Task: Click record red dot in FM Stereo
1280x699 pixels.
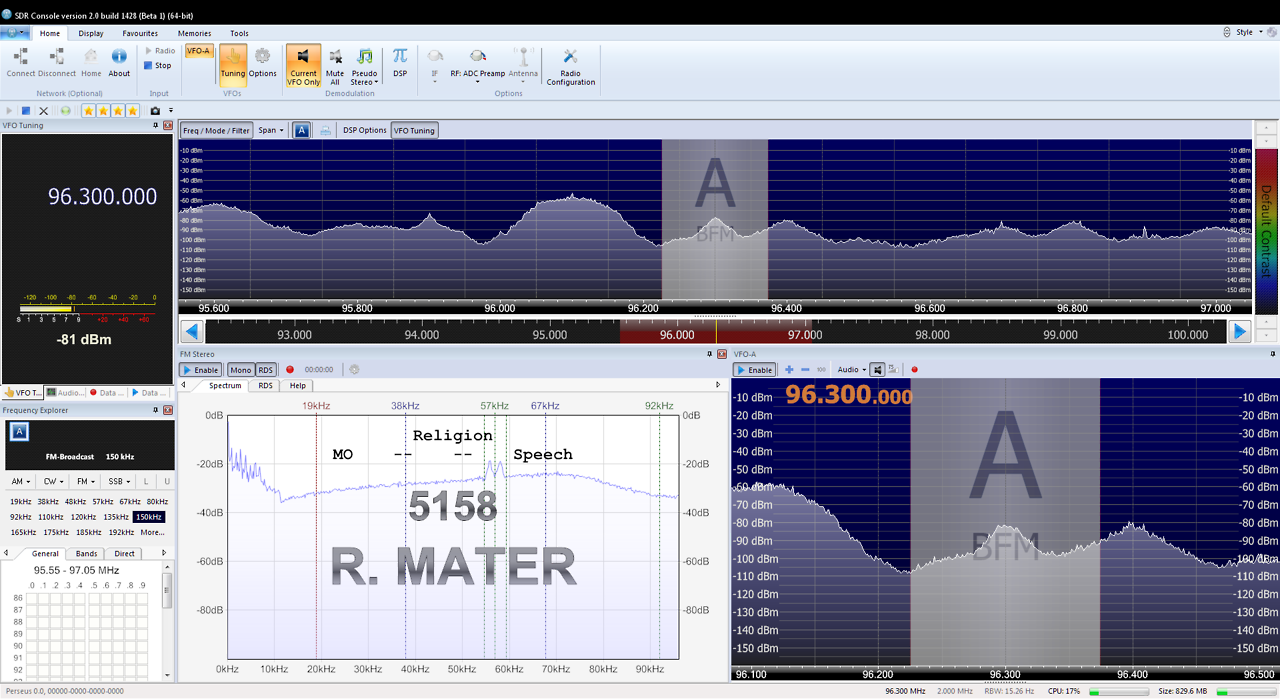Action: point(290,370)
